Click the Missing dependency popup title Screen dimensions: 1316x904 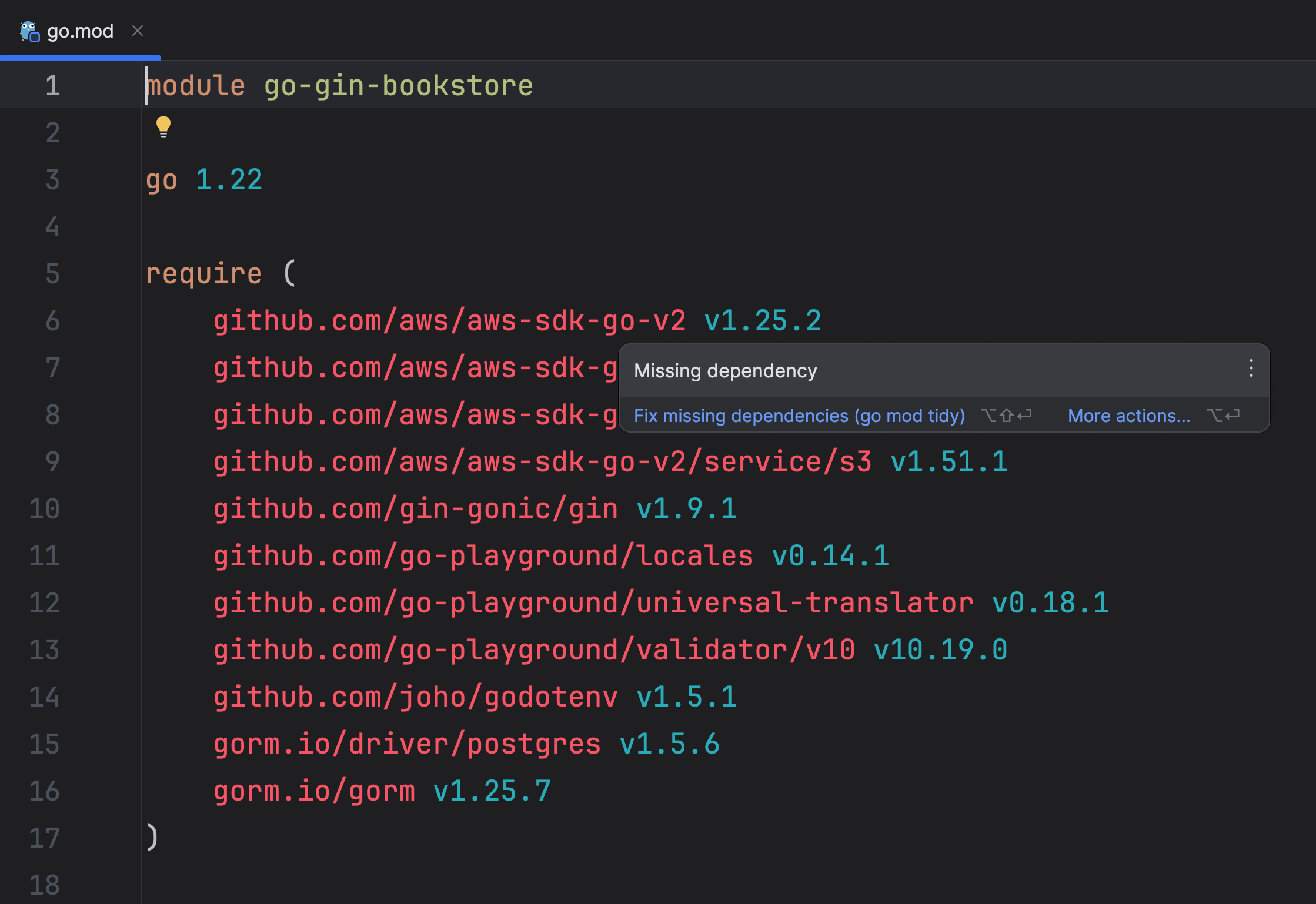725,370
